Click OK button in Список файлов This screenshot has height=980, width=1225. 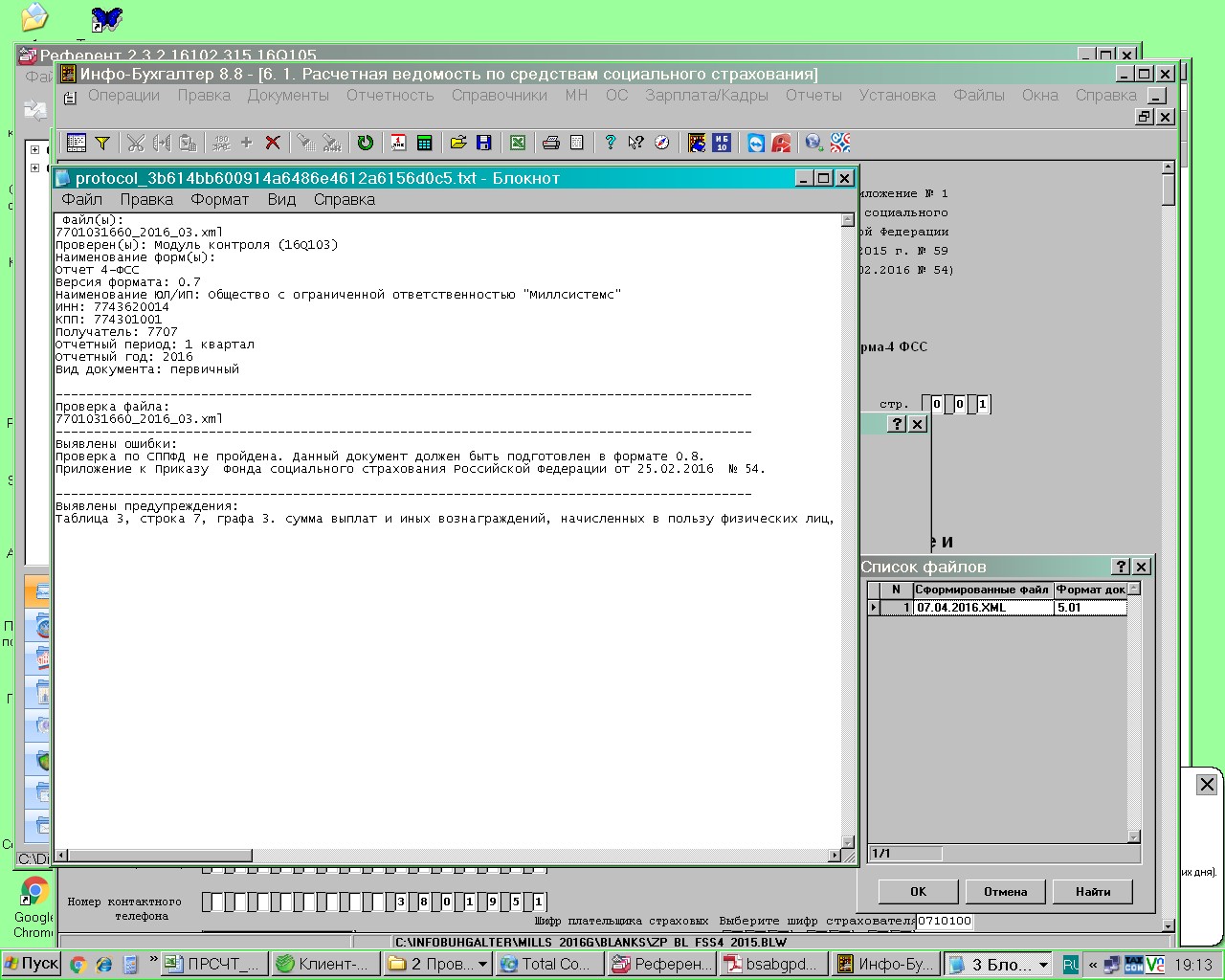point(918,891)
